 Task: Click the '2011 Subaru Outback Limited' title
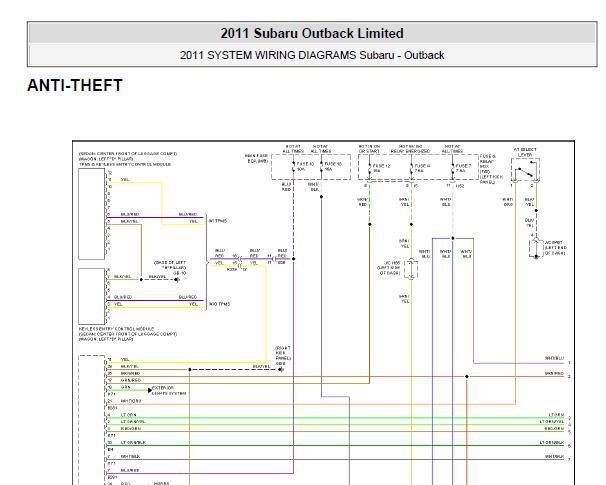click(x=312, y=33)
